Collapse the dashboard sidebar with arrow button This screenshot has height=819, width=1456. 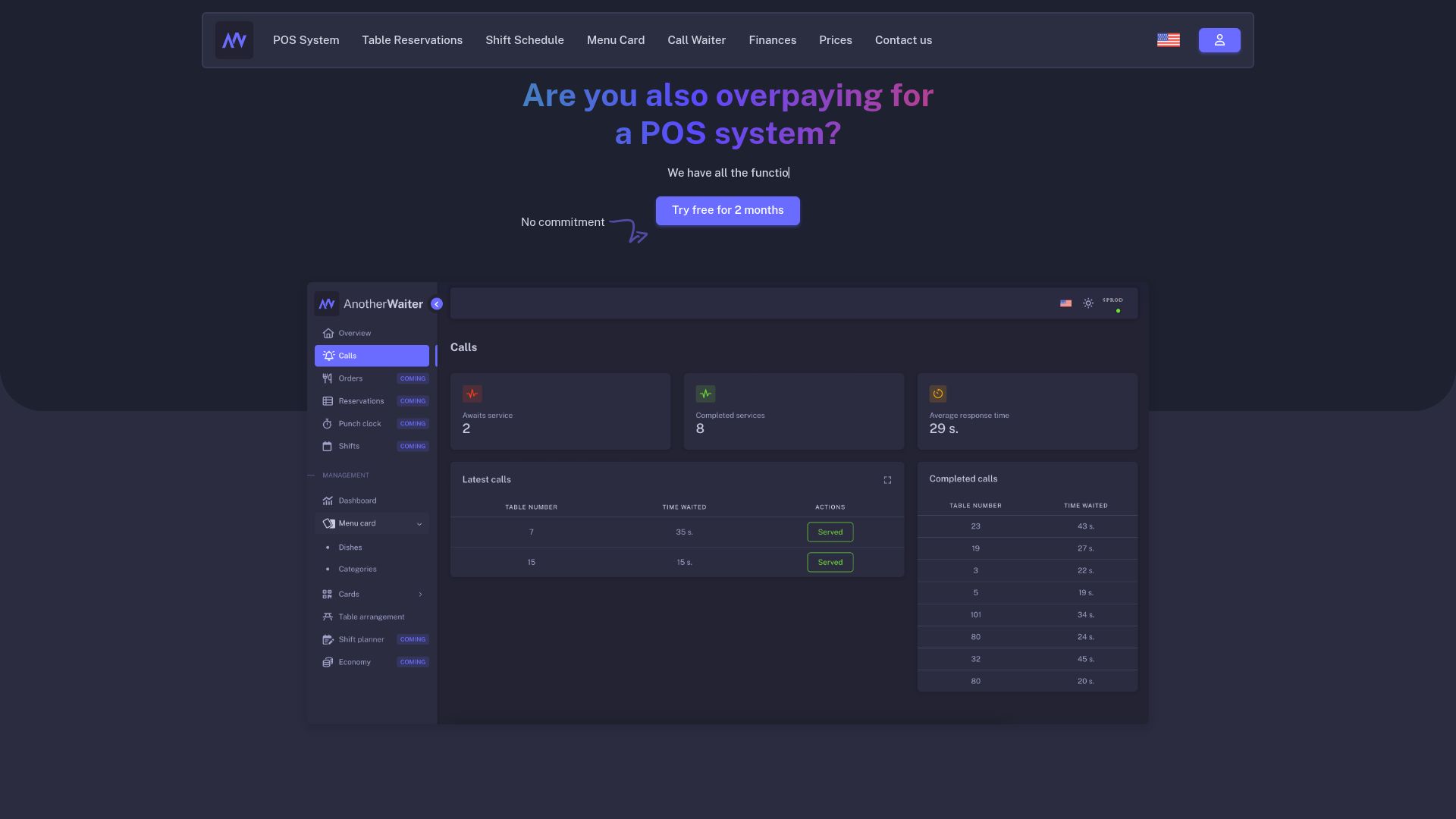coord(437,304)
